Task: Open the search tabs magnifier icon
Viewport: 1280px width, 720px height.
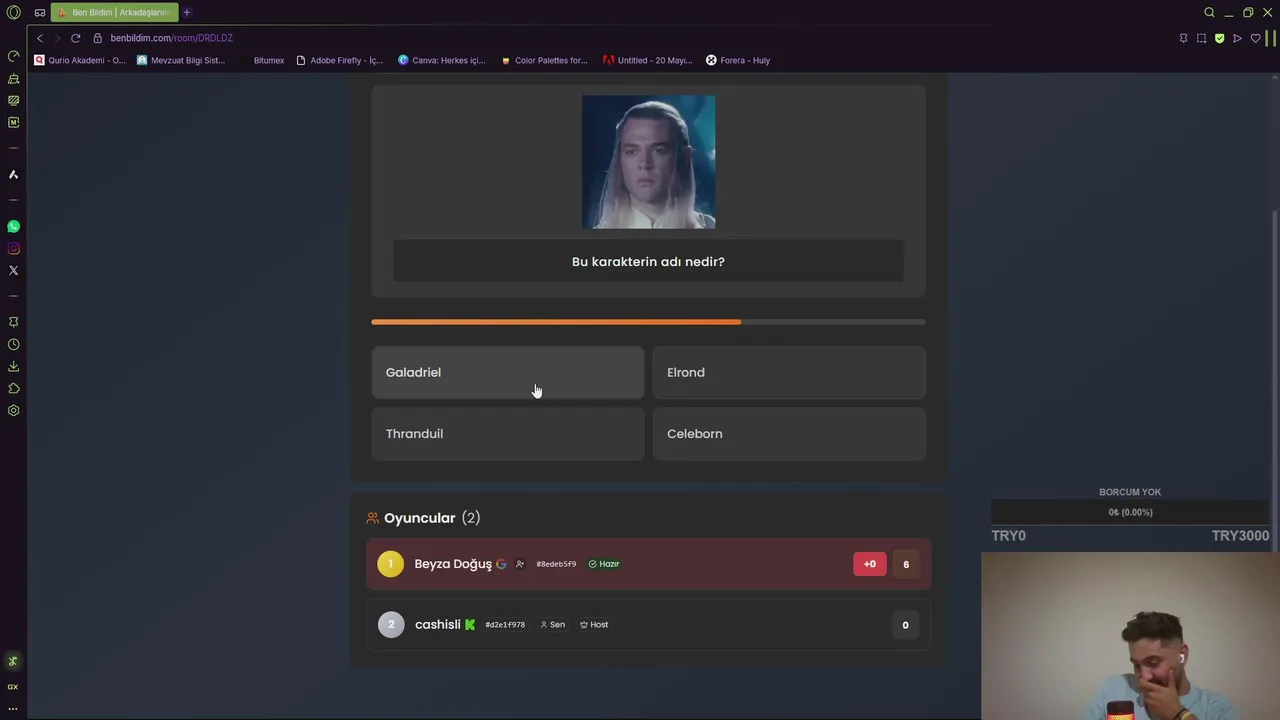Action: pos(1209,13)
